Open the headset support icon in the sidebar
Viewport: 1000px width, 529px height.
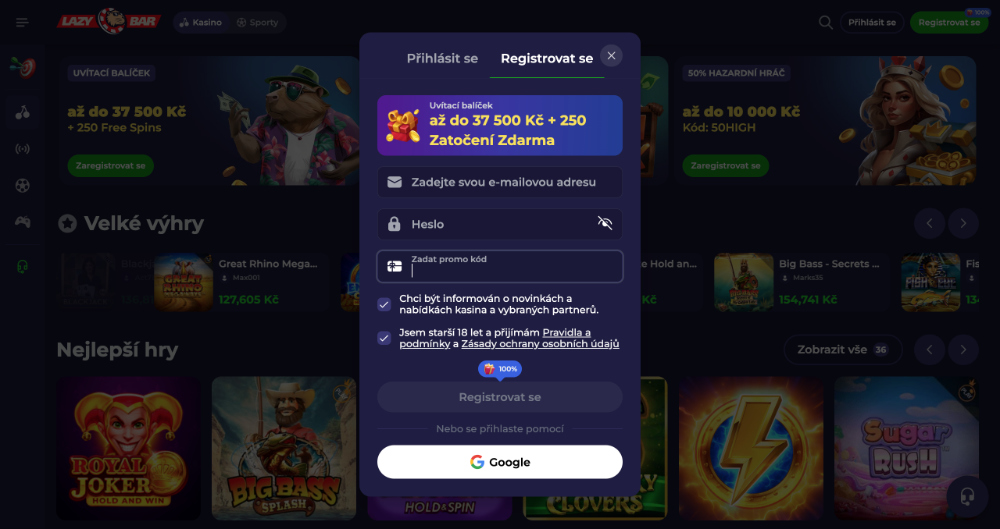[22, 266]
